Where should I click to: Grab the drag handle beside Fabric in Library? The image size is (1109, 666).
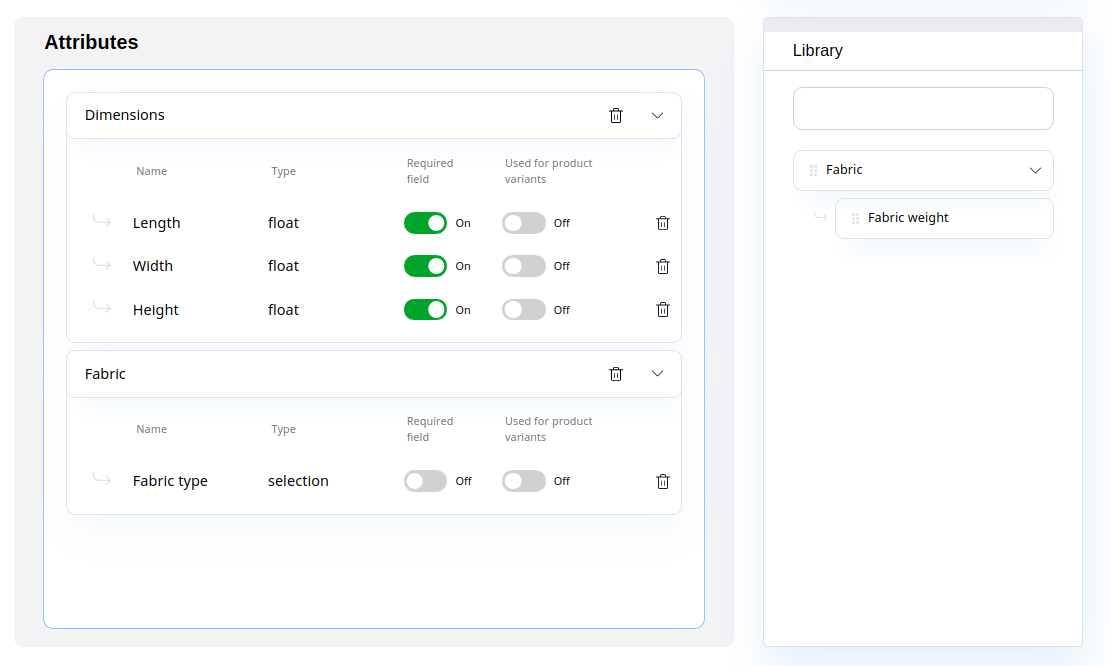813,170
